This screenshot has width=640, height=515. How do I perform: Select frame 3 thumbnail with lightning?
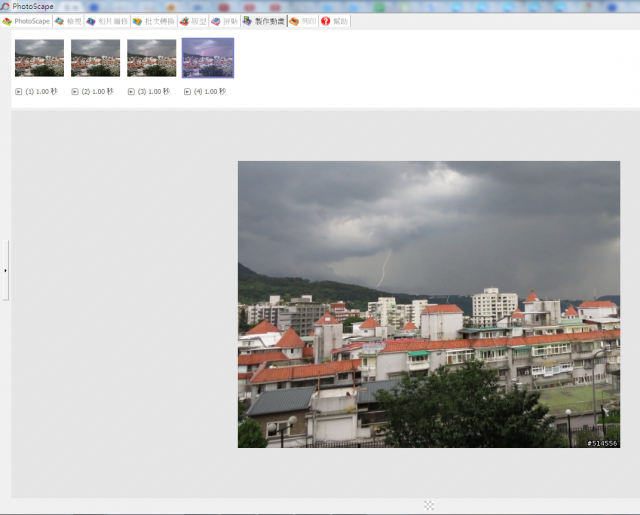[x=151, y=58]
